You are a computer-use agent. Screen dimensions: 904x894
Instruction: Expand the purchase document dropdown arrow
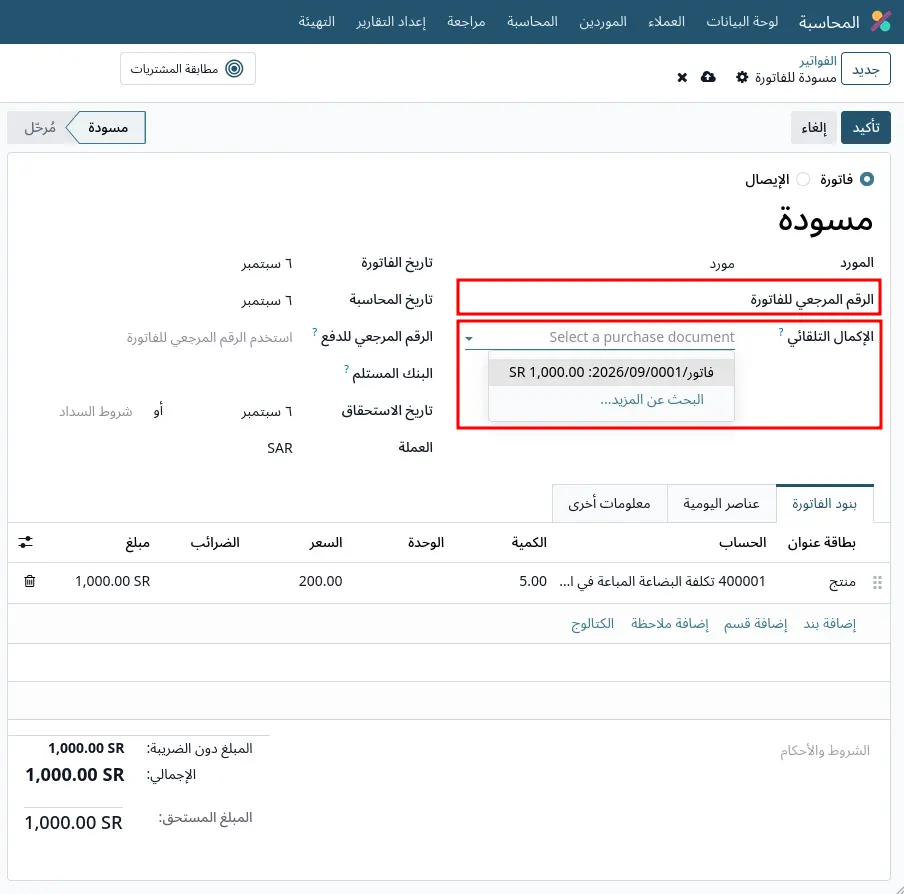(469, 338)
